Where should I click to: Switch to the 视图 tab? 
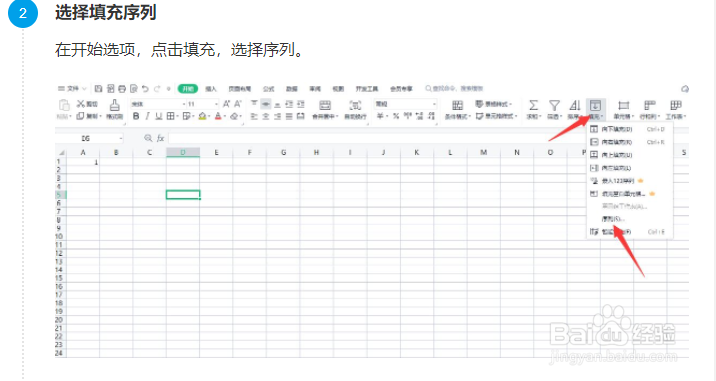[338, 89]
